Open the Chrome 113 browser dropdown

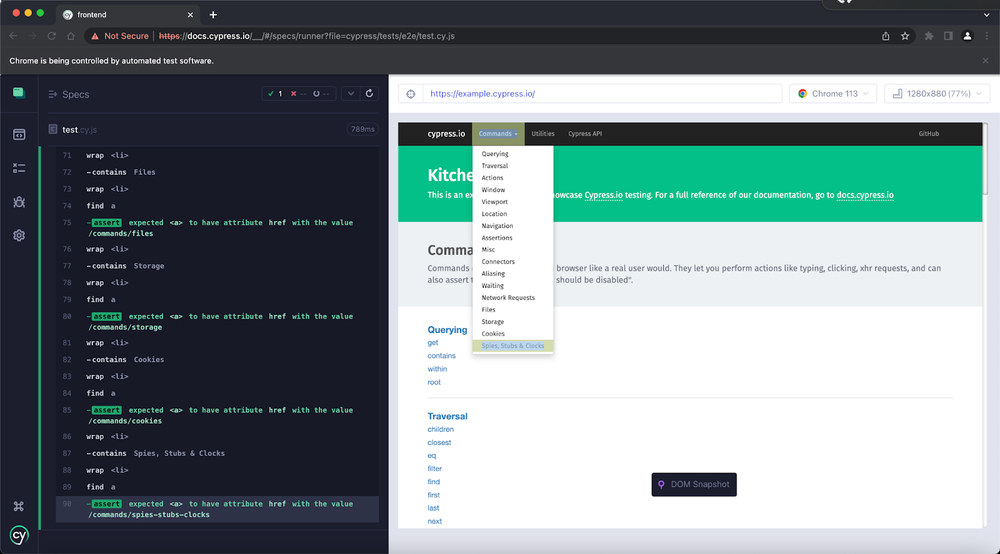tap(832, 94)
